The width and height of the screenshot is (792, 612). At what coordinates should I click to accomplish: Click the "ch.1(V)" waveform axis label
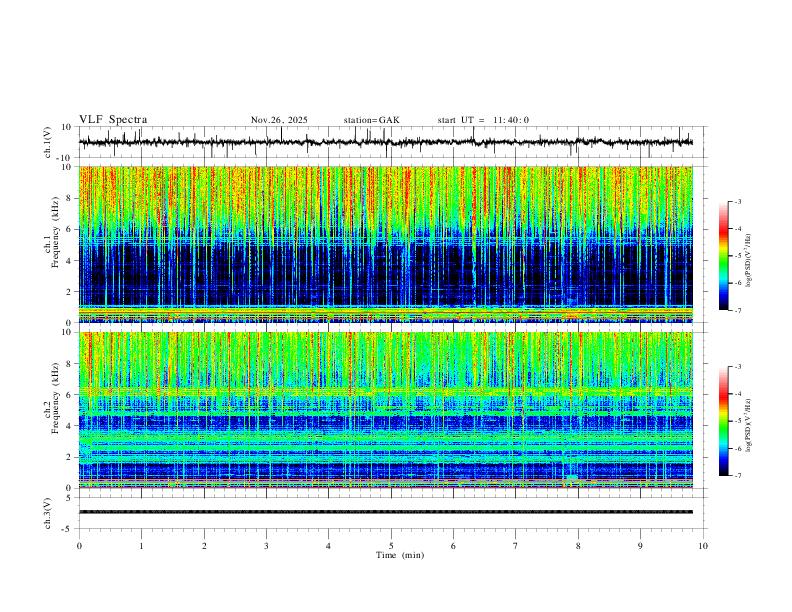pos(48,142)
